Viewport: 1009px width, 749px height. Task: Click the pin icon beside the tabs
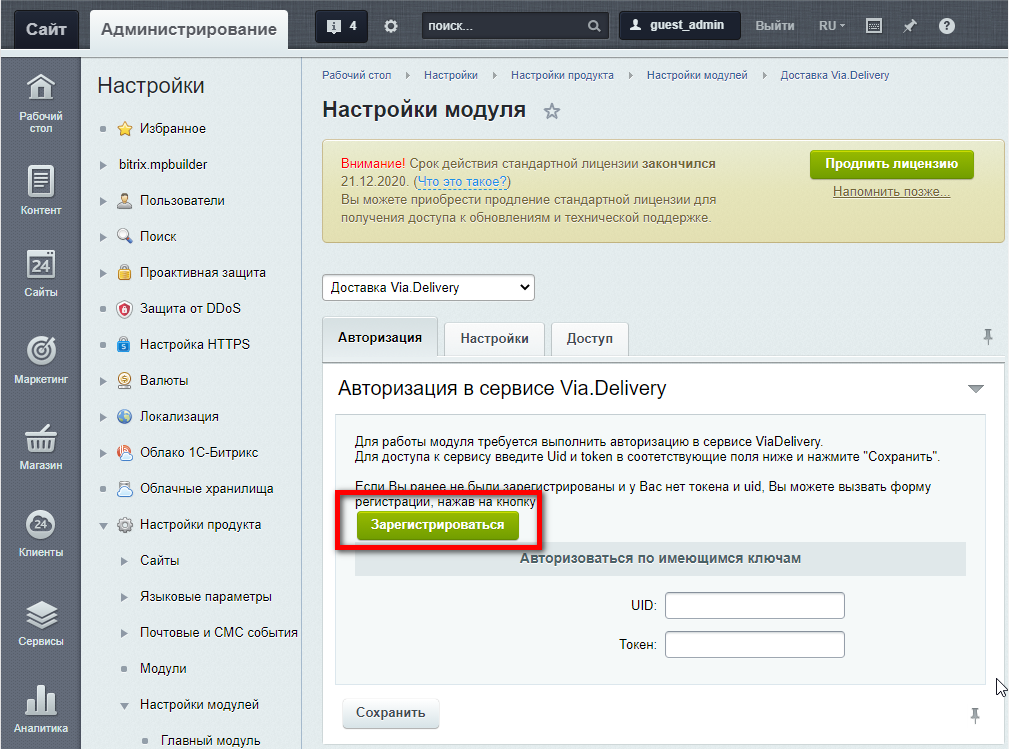(988, 336)
